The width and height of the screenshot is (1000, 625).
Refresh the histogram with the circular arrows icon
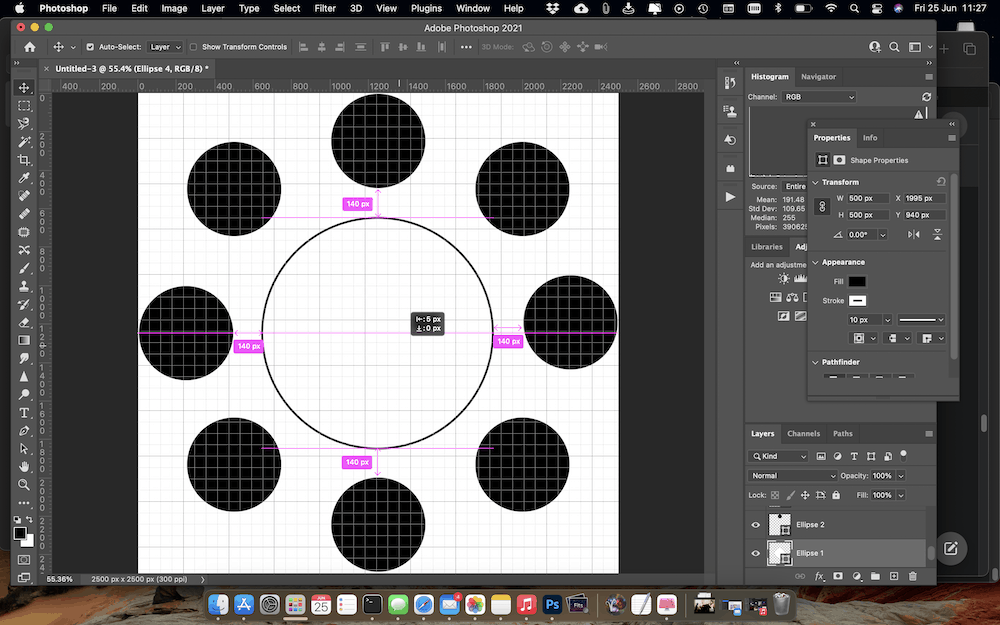click(926, 97)
